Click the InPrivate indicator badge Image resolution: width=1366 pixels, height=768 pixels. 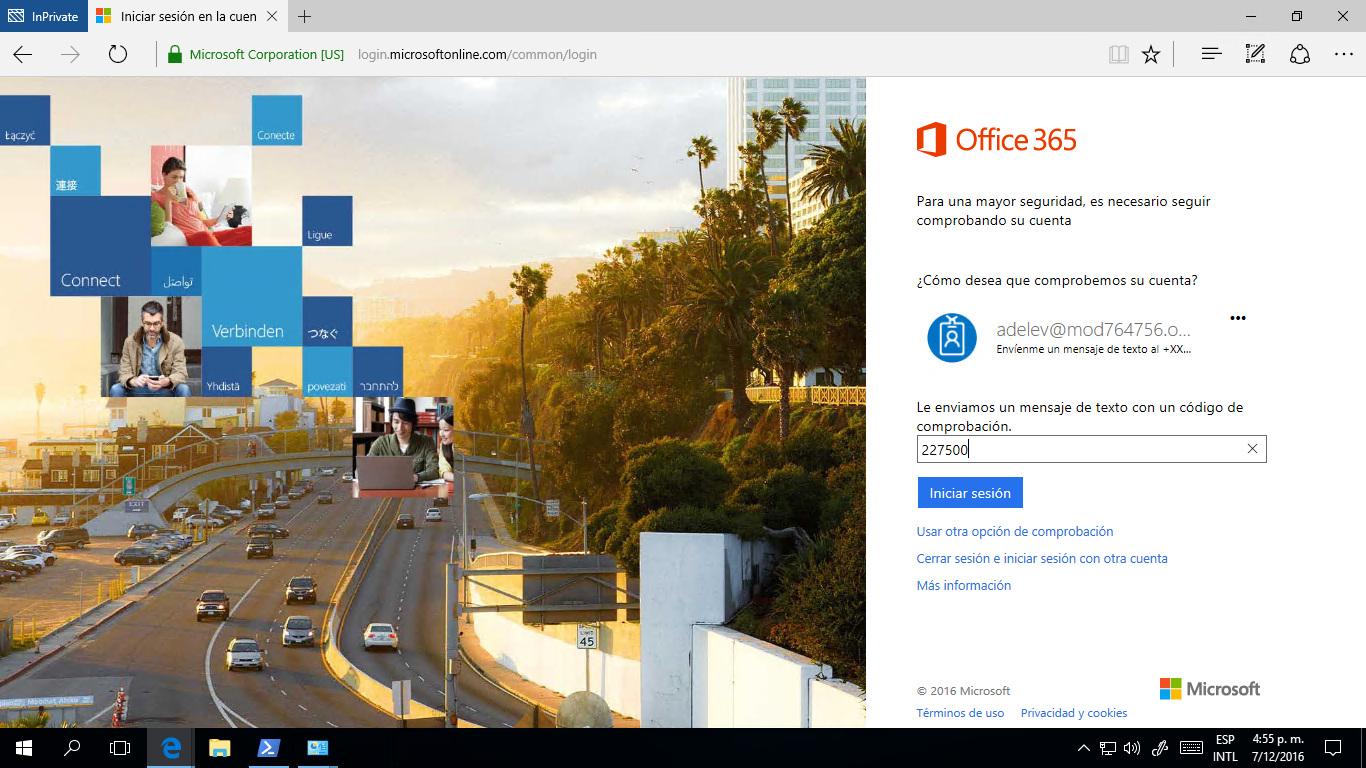(x=43, y=16)
